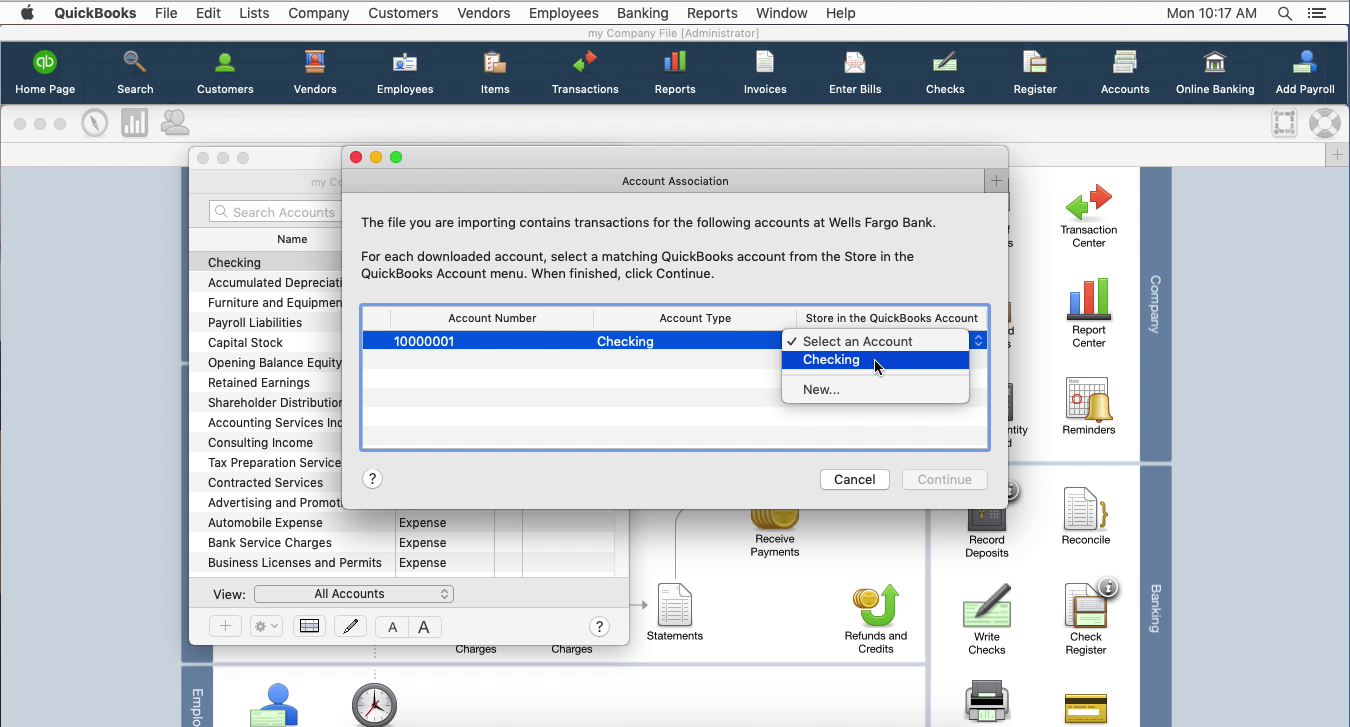The image size is (1350, 727).
Task: Click the Continue button
Action: (x=945, y=479)
